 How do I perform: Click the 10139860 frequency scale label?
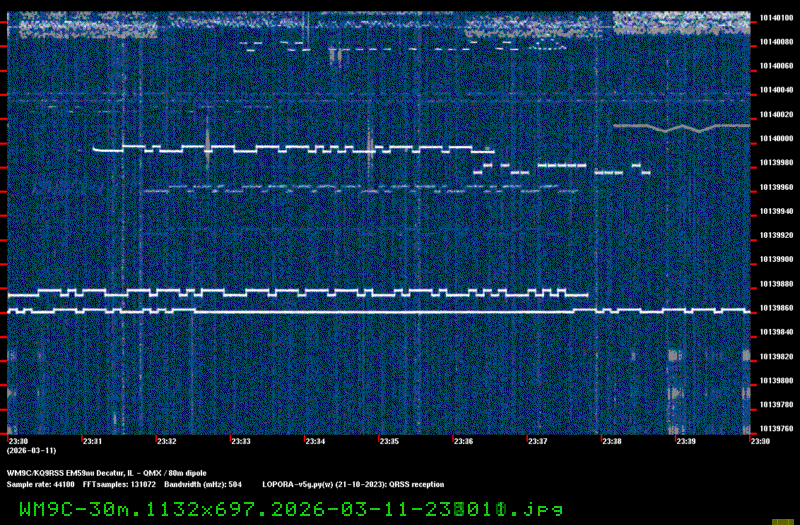(x=776, y=308)
